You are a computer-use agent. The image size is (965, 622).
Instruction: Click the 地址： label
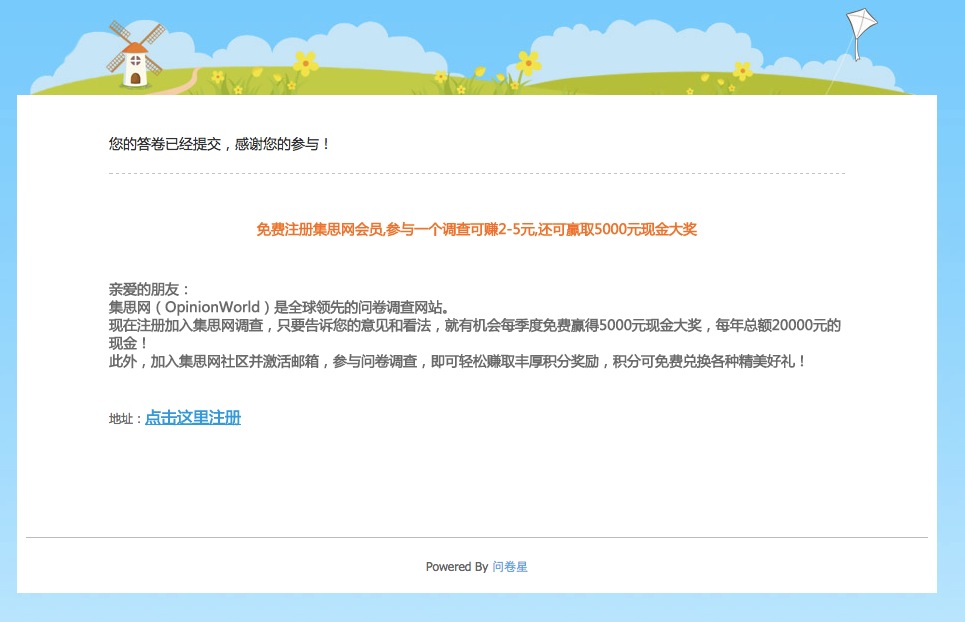pyautogui.click(x=126, y=419)
